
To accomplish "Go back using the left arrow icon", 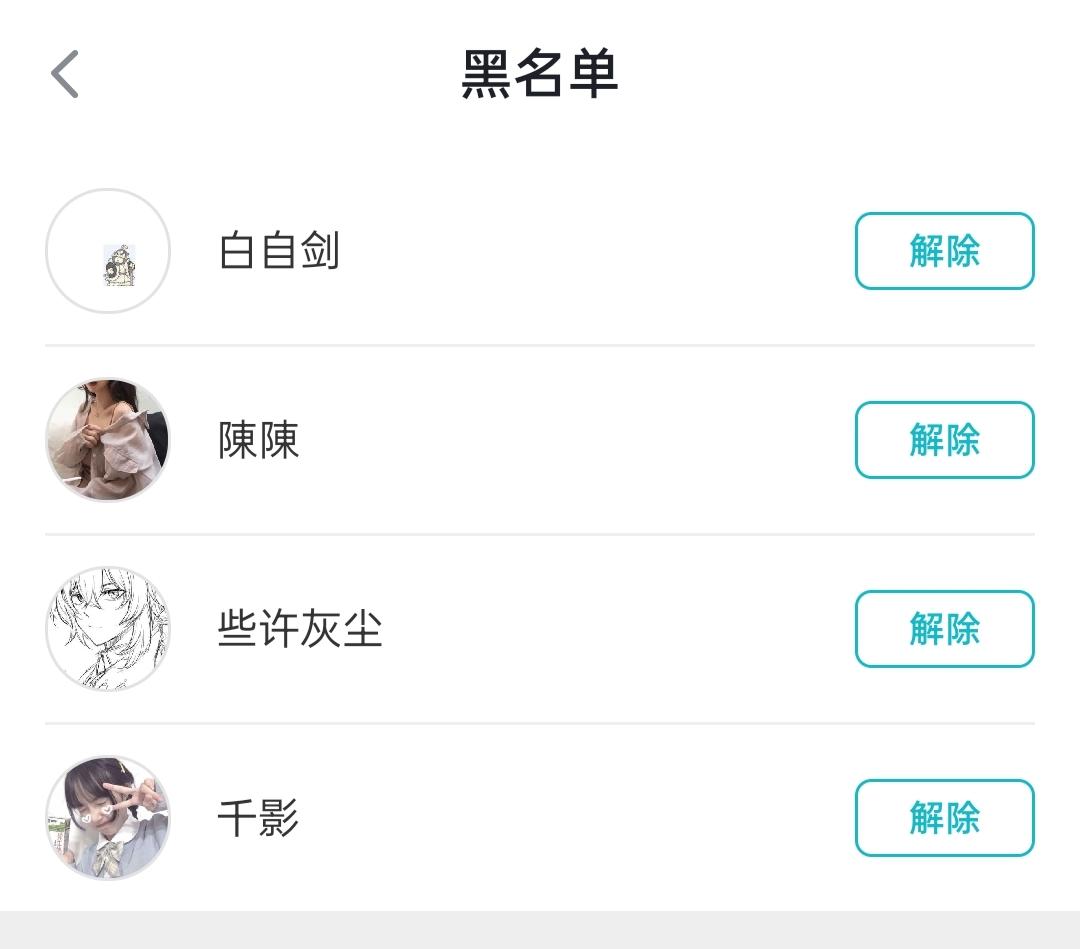I will click(65, 74).
